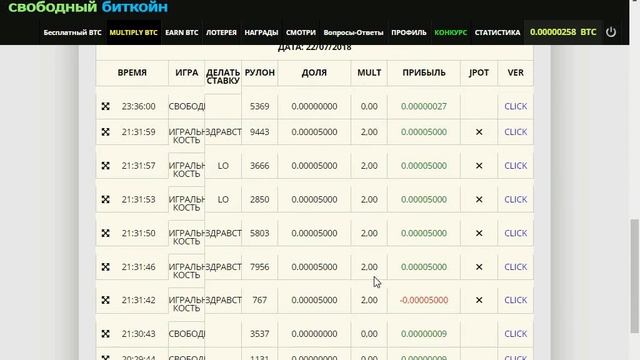Open the EARN BTC menu item
Screen dimensions: 640x360
[x=182, y=32]
